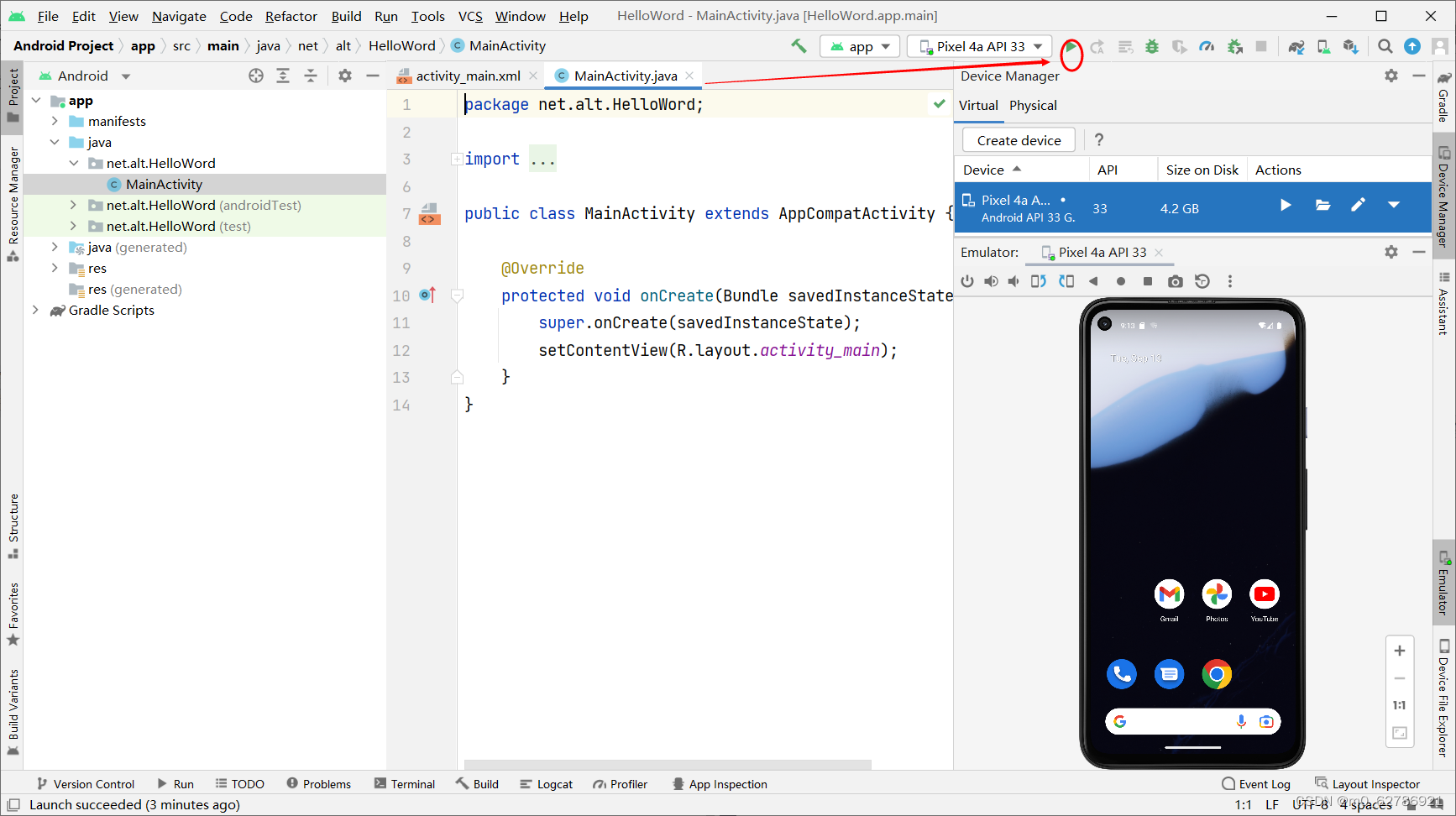1456x816 pixels.
Task: Open the Pixel 4a API 33 device selector
Action: (979, 46)
